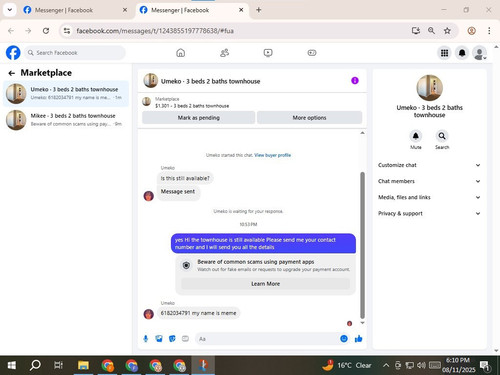Attach a file using the photo icon

159,339
